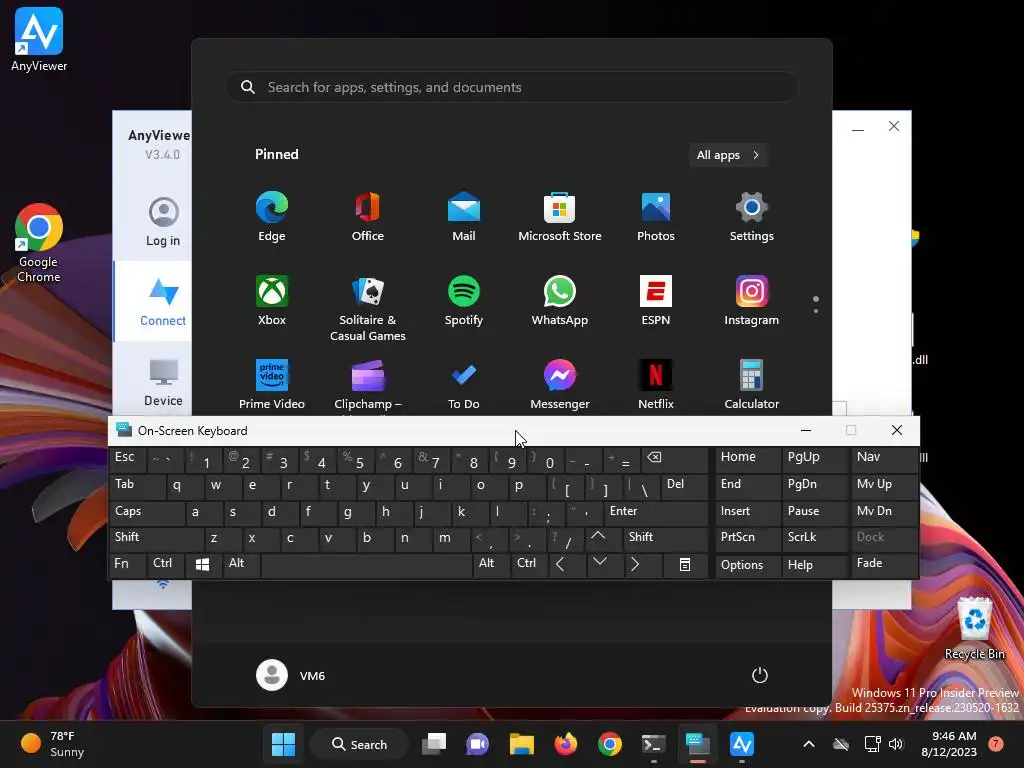The width and height of the screenshot is (1024, 768).
Task: Open WhatsApp pinned app
Action: 560,301
